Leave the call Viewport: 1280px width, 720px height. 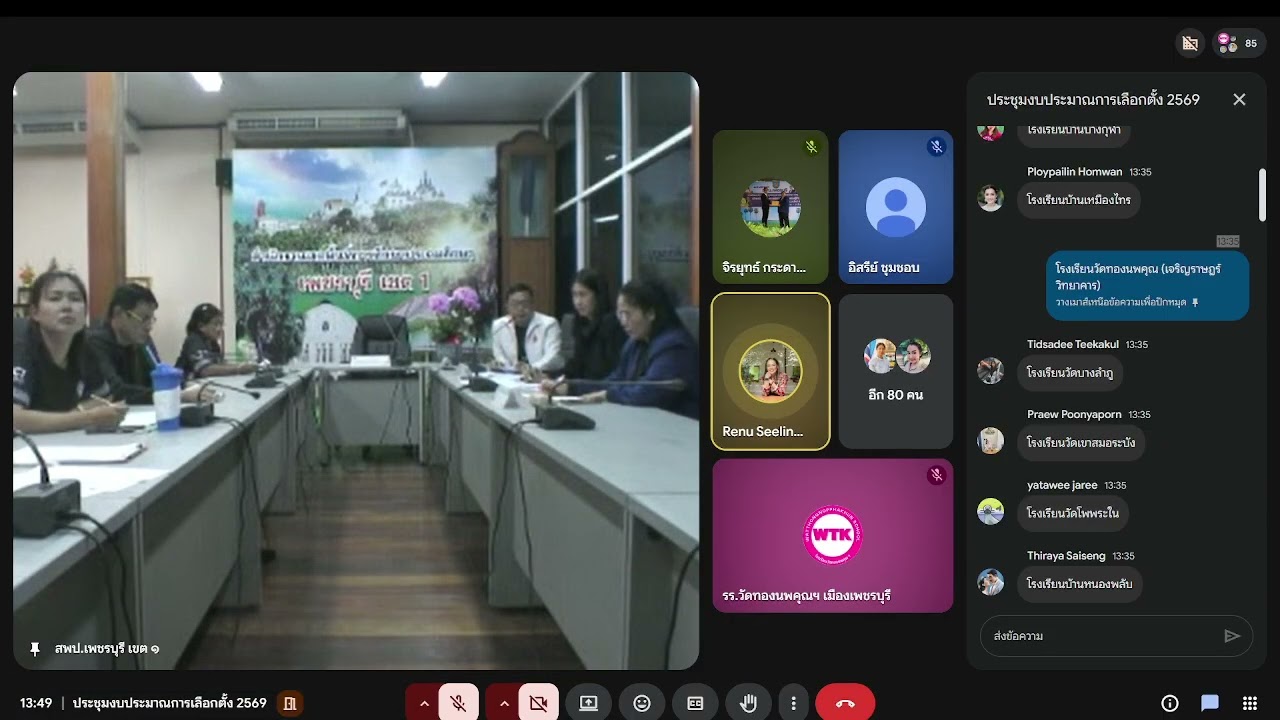pyautogui.click(x=845, y=703)
